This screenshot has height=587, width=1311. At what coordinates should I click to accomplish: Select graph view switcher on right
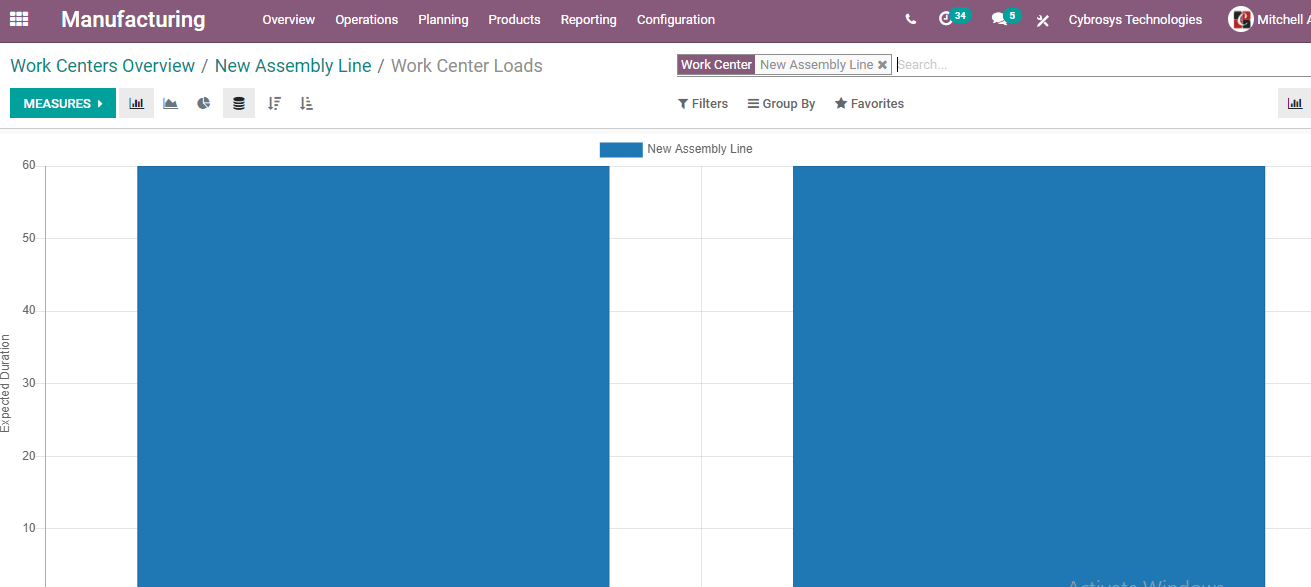click(1295, 103)
